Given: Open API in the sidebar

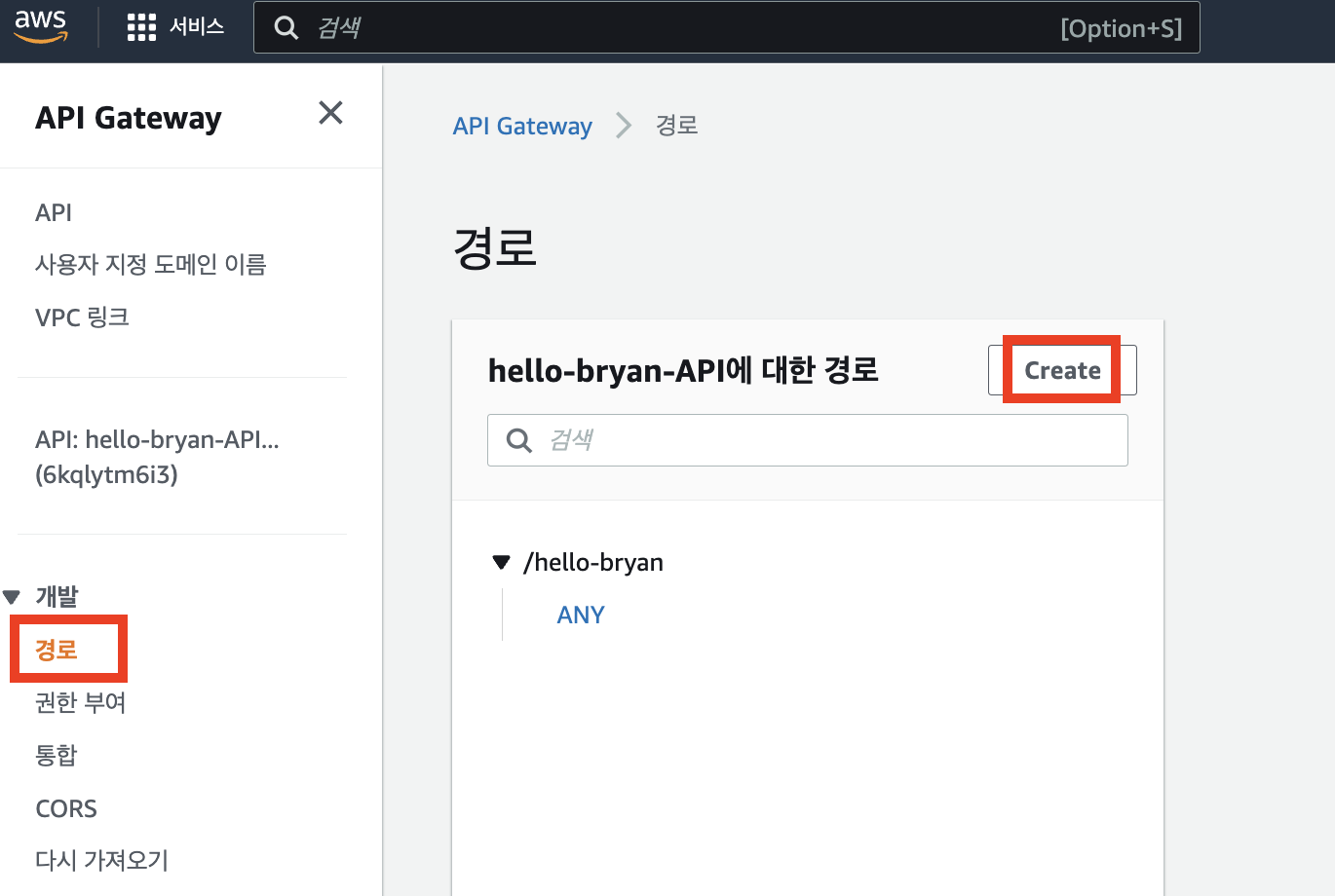Looking at the screenshot, I should [54, 212].
